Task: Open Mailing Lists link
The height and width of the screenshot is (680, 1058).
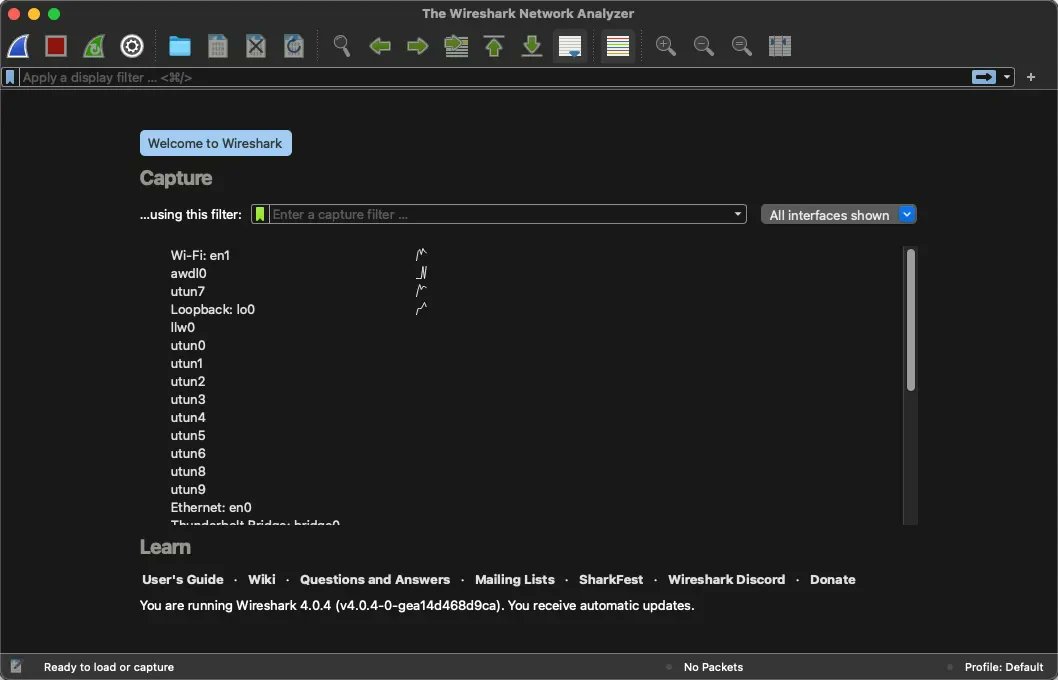Action: pos(515,579)
